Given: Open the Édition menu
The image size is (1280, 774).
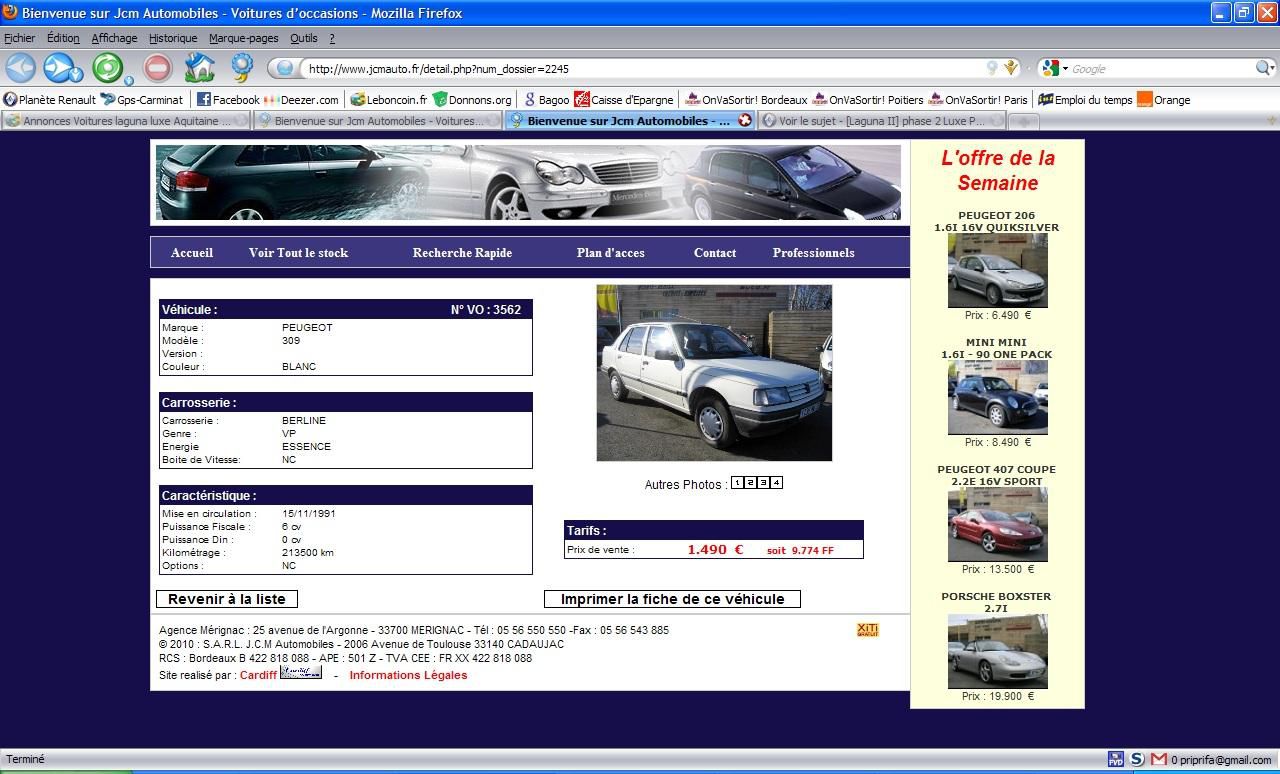Looking at the screenshot, I should tap(62, 38).
